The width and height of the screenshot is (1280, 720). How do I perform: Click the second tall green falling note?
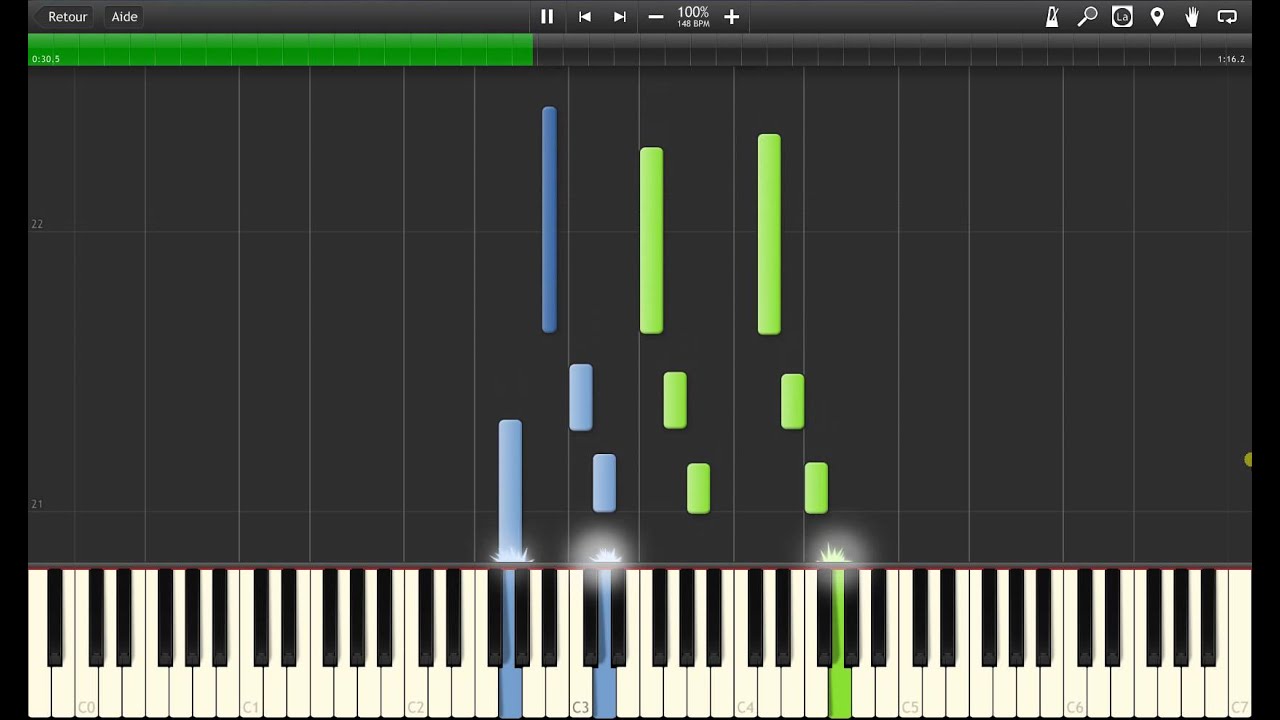pyautogui.click(x=769, y=234)
